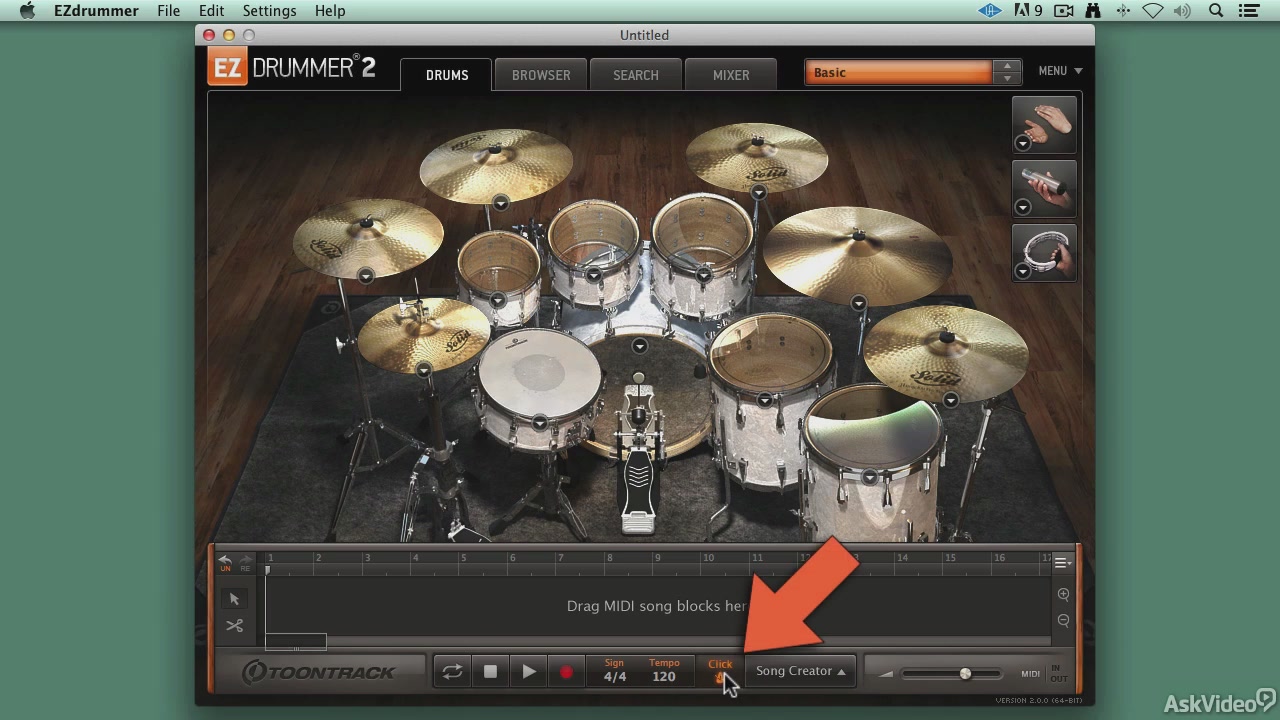
Task: Click the song position playhead marker
Action: point(267,570)
